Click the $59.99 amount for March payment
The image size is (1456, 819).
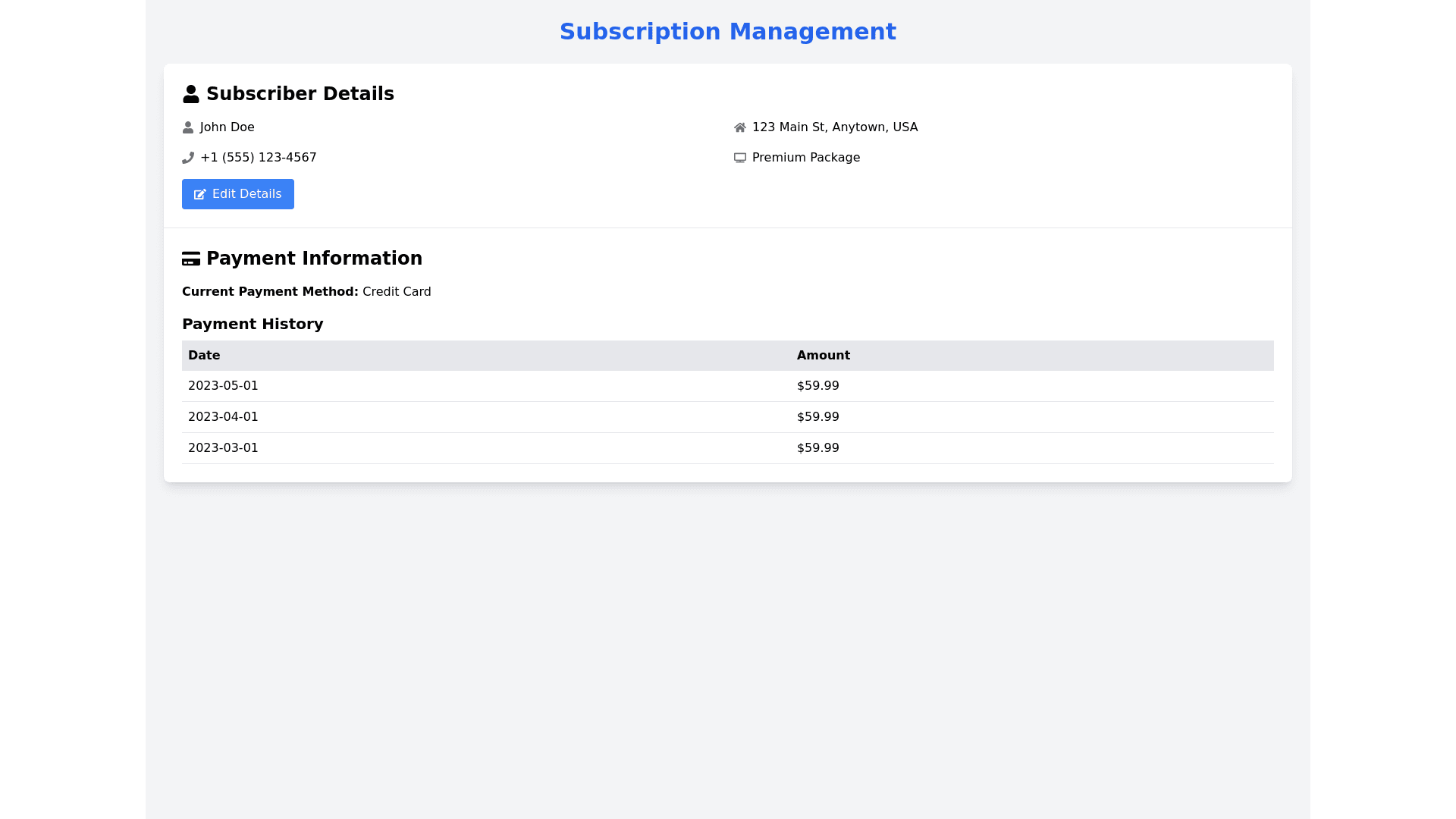point(817,448)
